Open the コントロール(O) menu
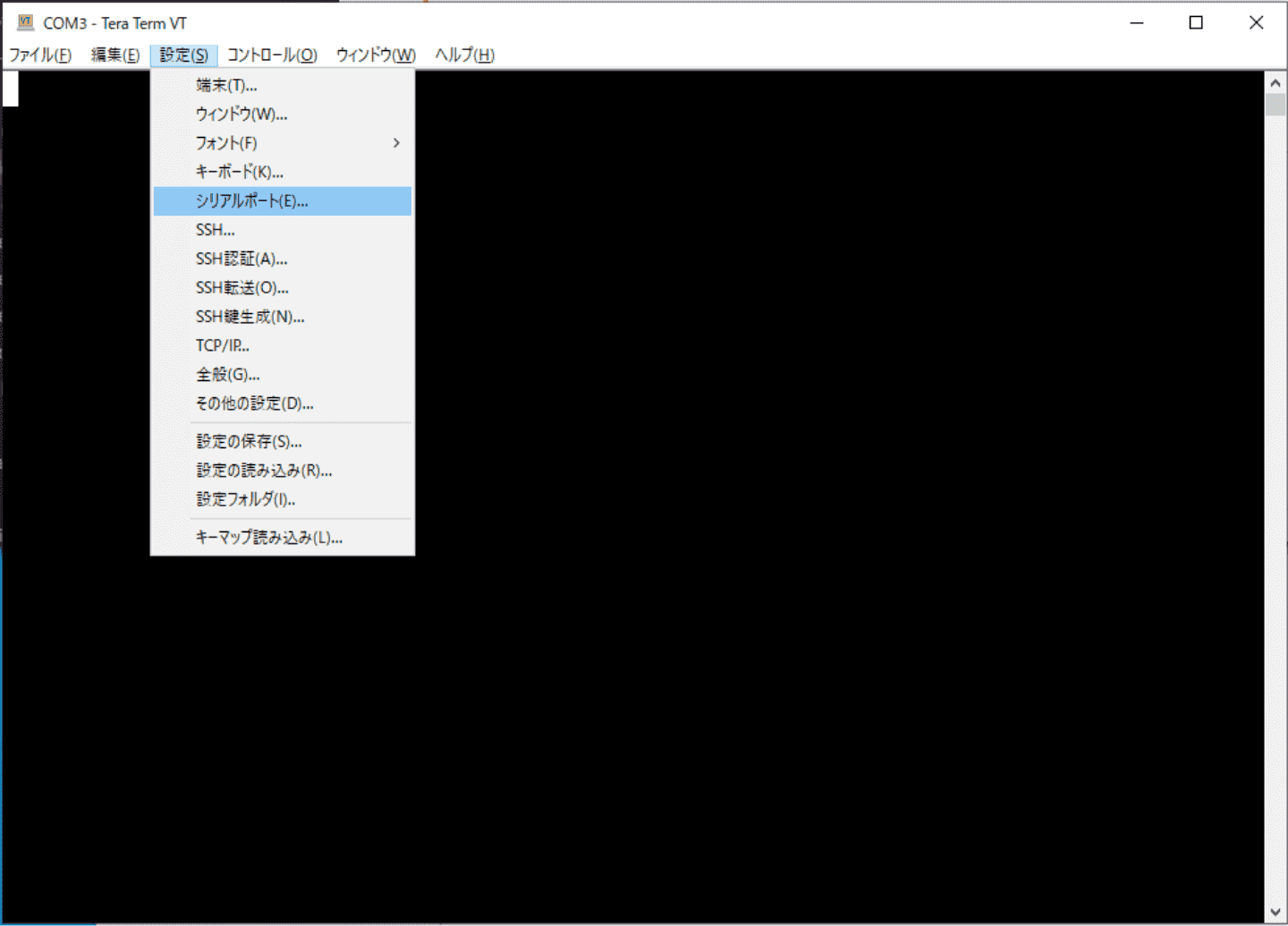This screenshot has width=1288, height=926. [x=272, y=55]
